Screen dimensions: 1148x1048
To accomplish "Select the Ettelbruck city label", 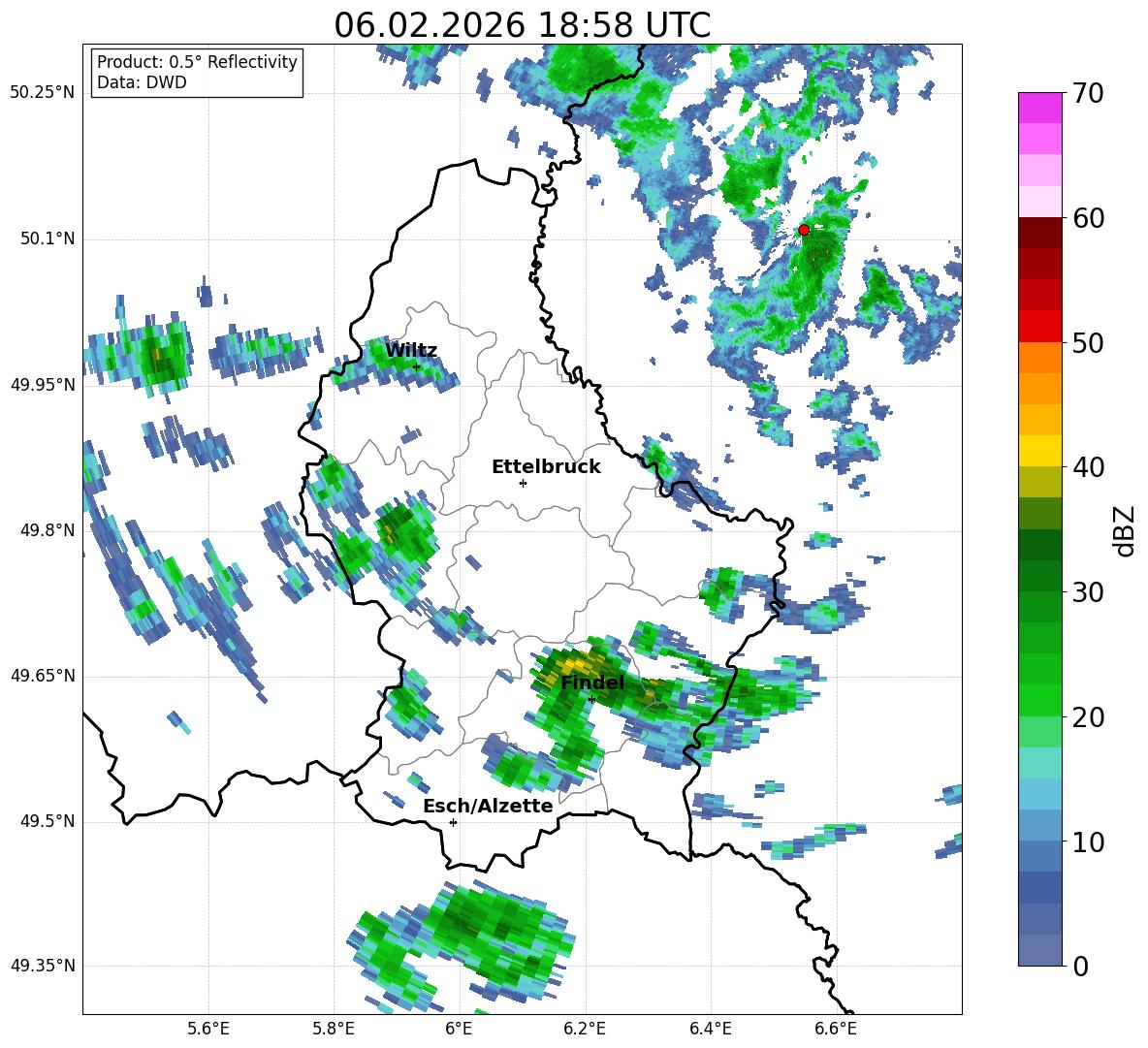I will [546, 467].
